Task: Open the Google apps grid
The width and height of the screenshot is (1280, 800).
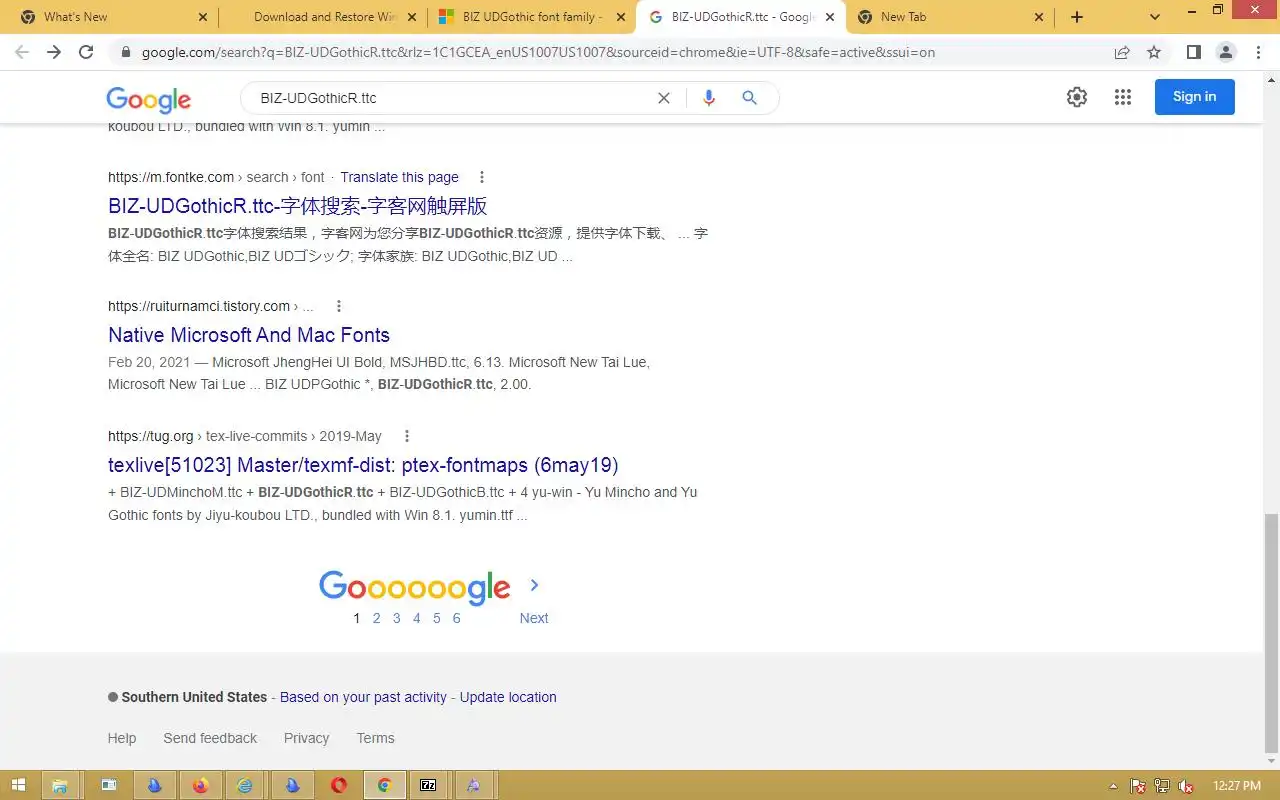Action: [x=1123, y=97]
